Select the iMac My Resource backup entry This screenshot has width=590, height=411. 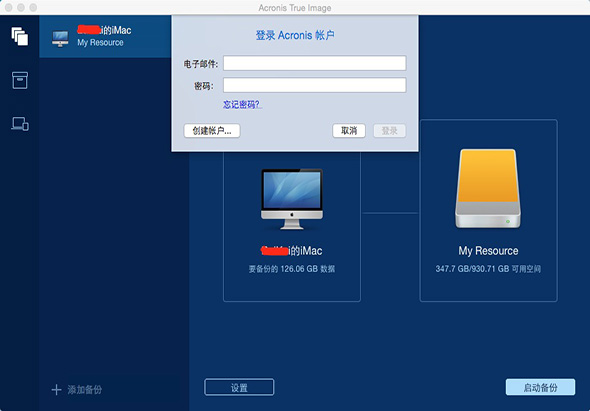coord(105,37)
